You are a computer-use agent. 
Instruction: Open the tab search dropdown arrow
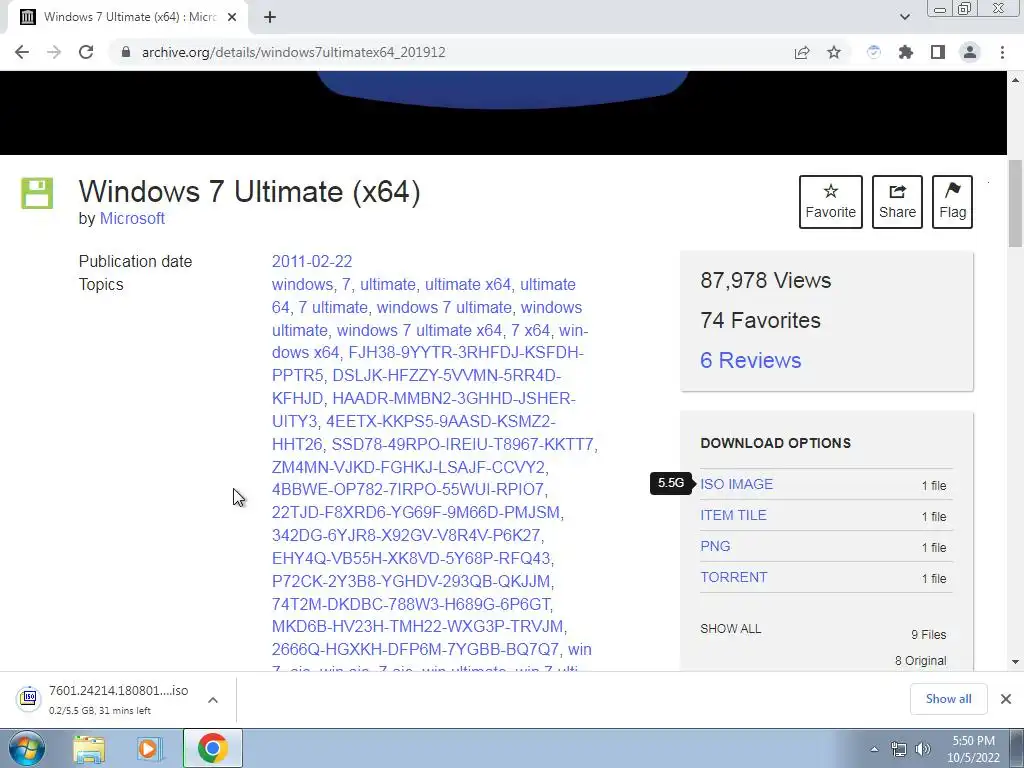click(x=904, y=17)
